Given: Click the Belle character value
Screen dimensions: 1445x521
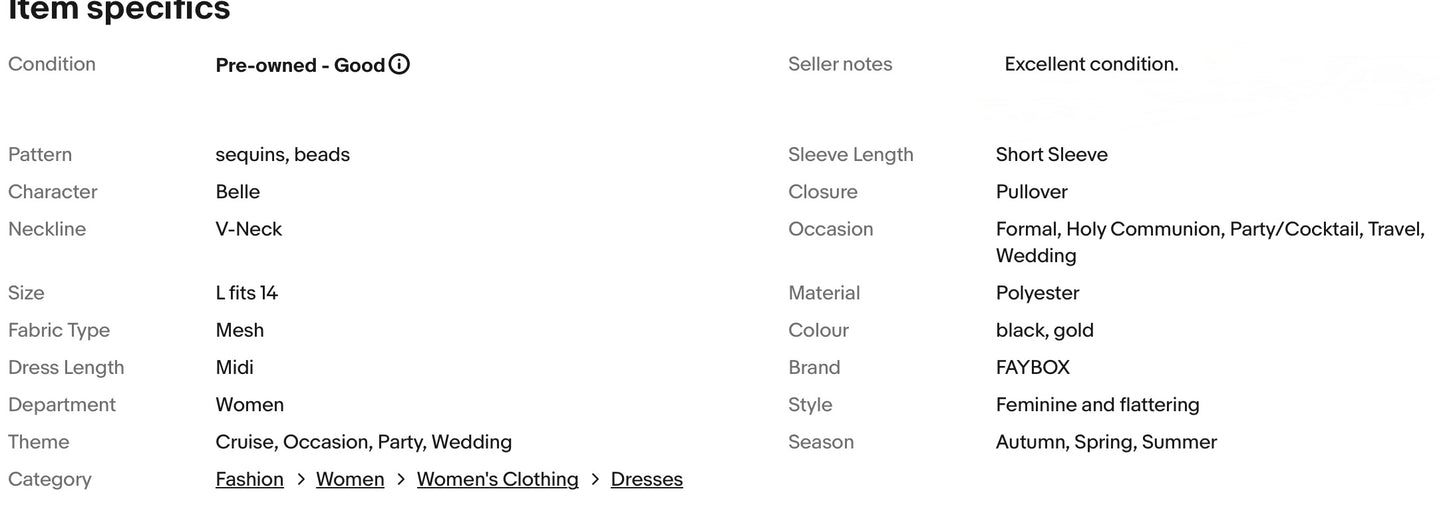Looking at the screenshot, I should pos(237,192).
